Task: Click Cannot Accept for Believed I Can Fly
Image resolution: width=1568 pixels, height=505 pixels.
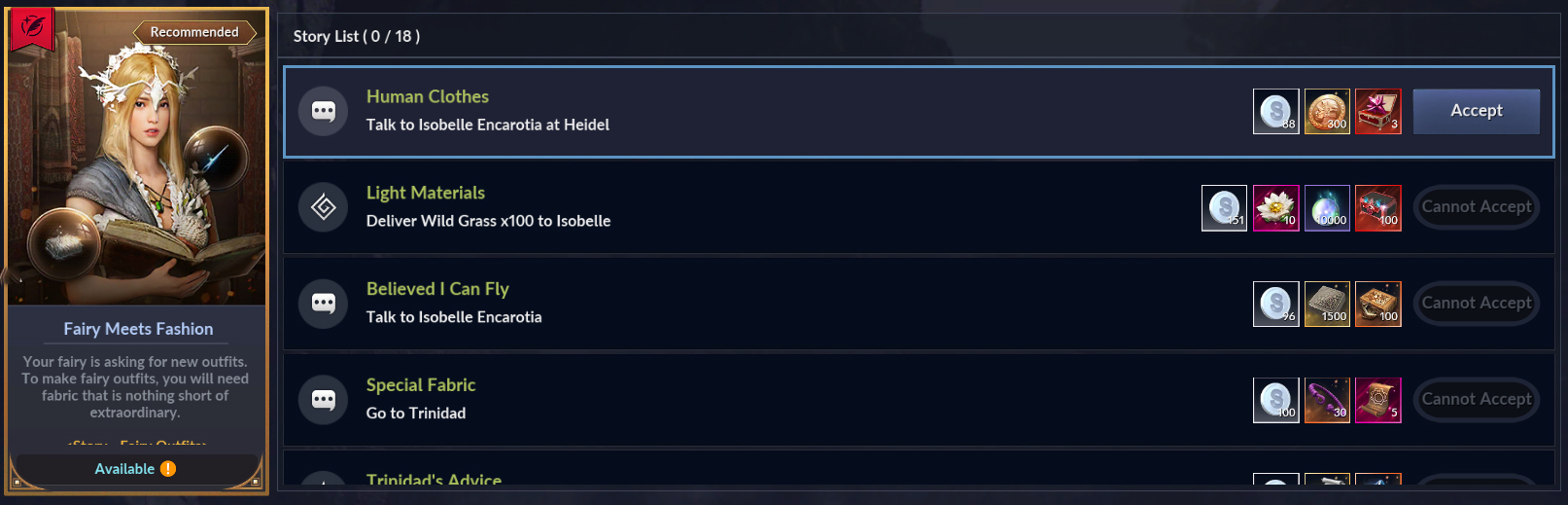Action: click(1476, 304)
